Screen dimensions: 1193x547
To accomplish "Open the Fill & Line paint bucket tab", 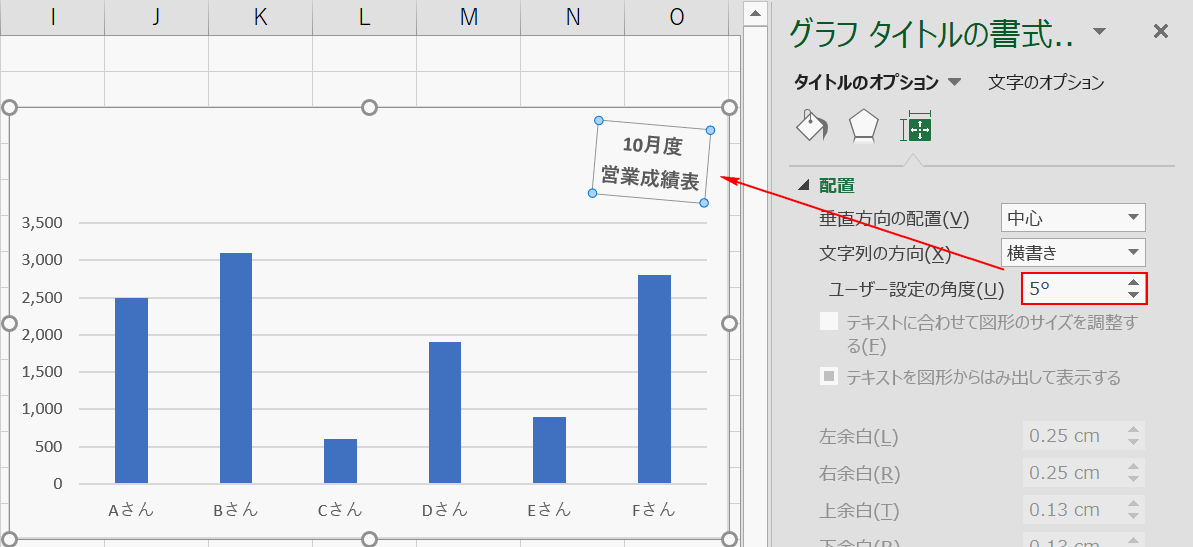I will click(x=813, y=126).
